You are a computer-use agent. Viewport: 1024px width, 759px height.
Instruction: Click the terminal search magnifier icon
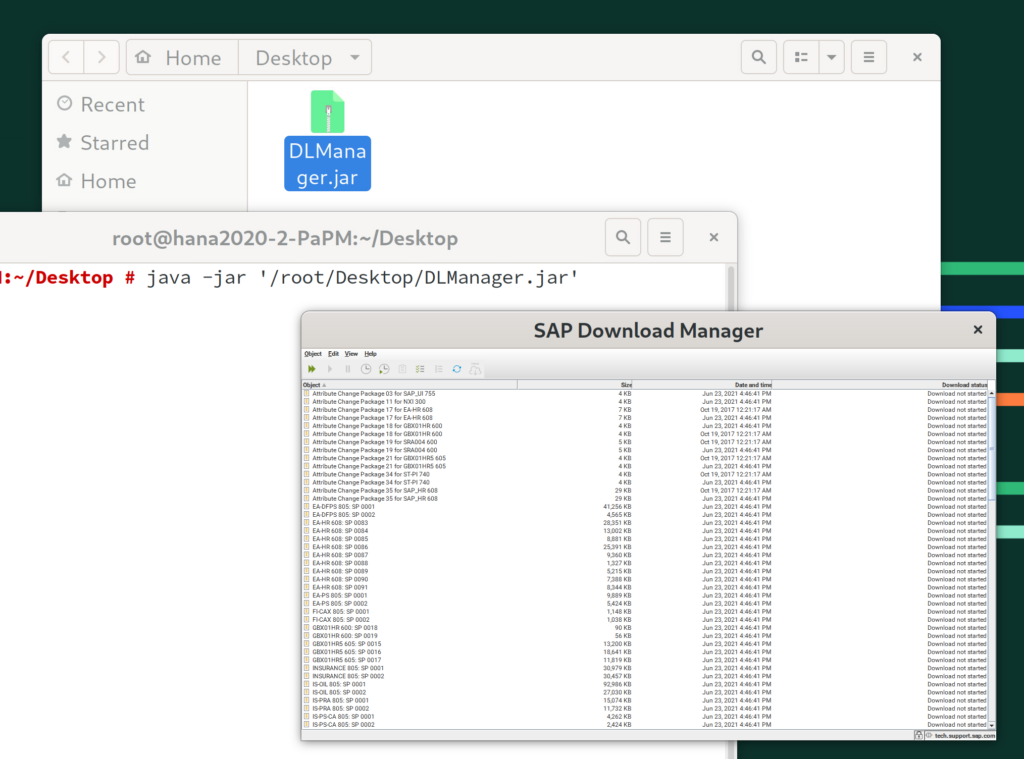click(x=623, y=238)
